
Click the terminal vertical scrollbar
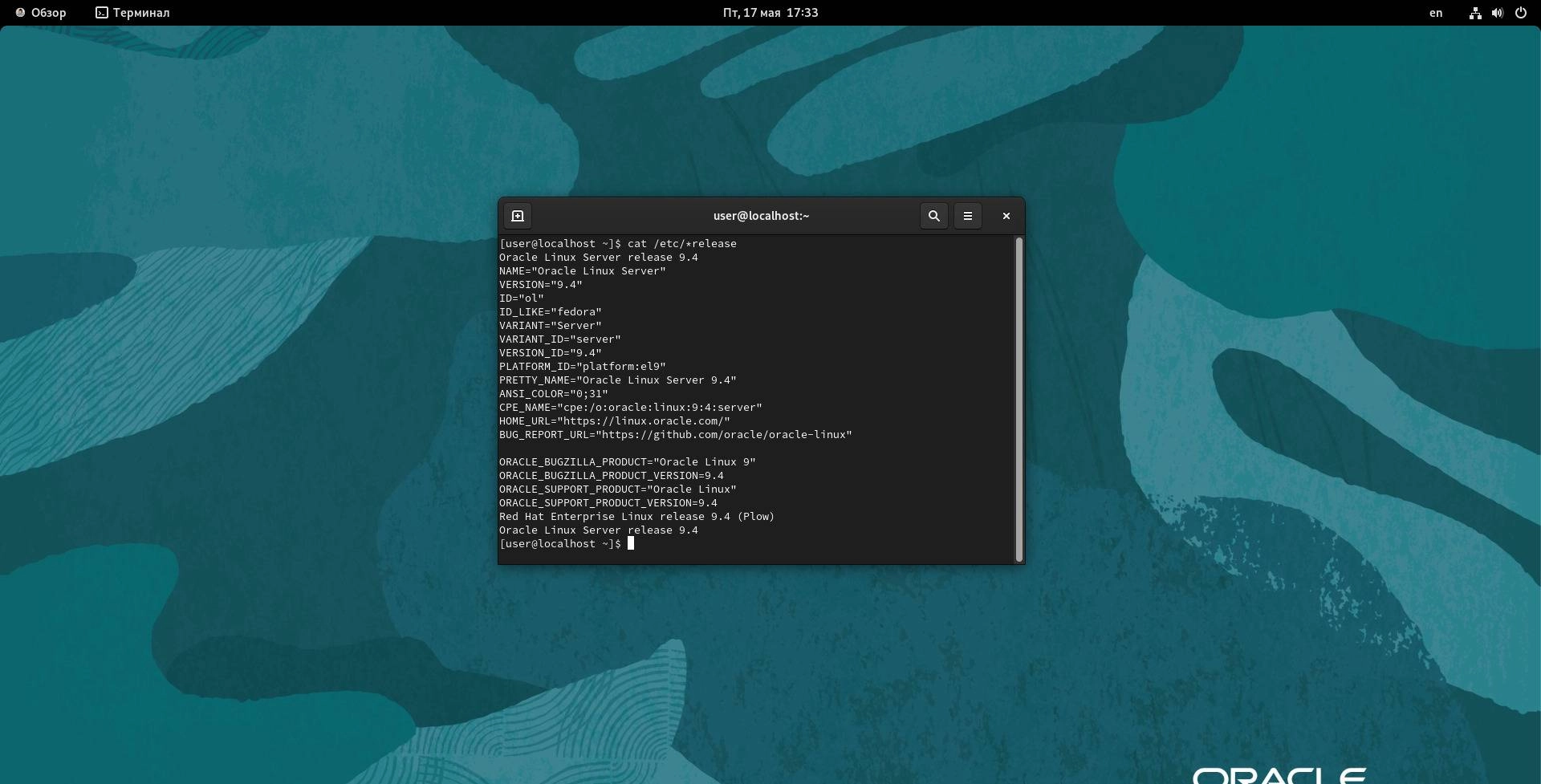point(1019,400)
